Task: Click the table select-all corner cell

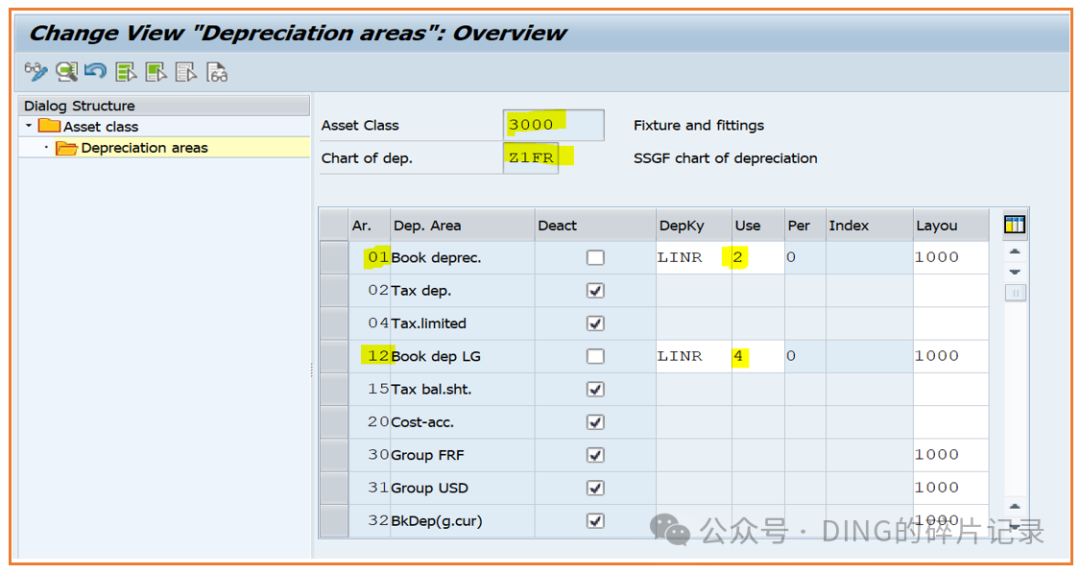Action: pyautogui.click(x=334, y=225)
